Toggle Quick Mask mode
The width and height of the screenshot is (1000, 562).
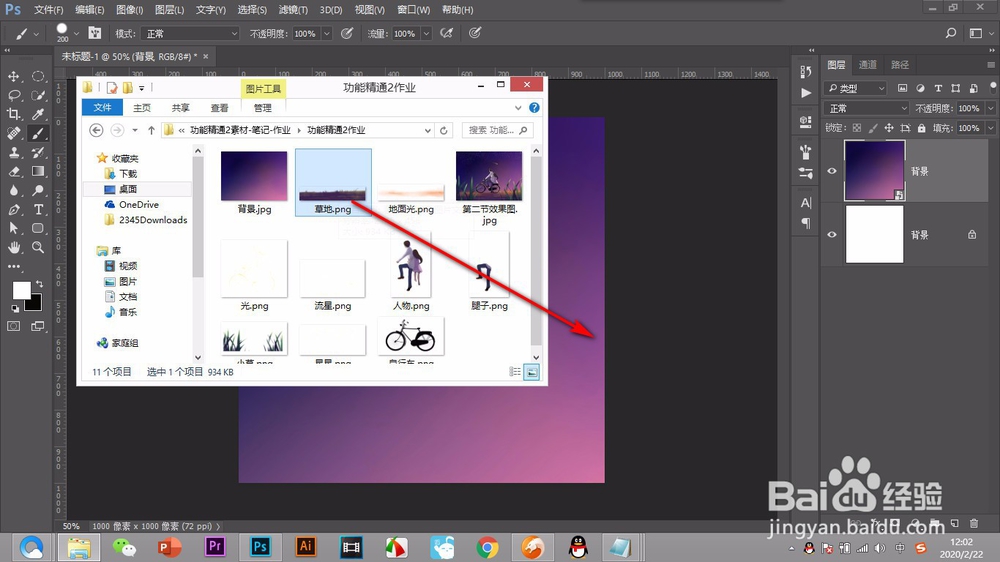pos(13,327)
